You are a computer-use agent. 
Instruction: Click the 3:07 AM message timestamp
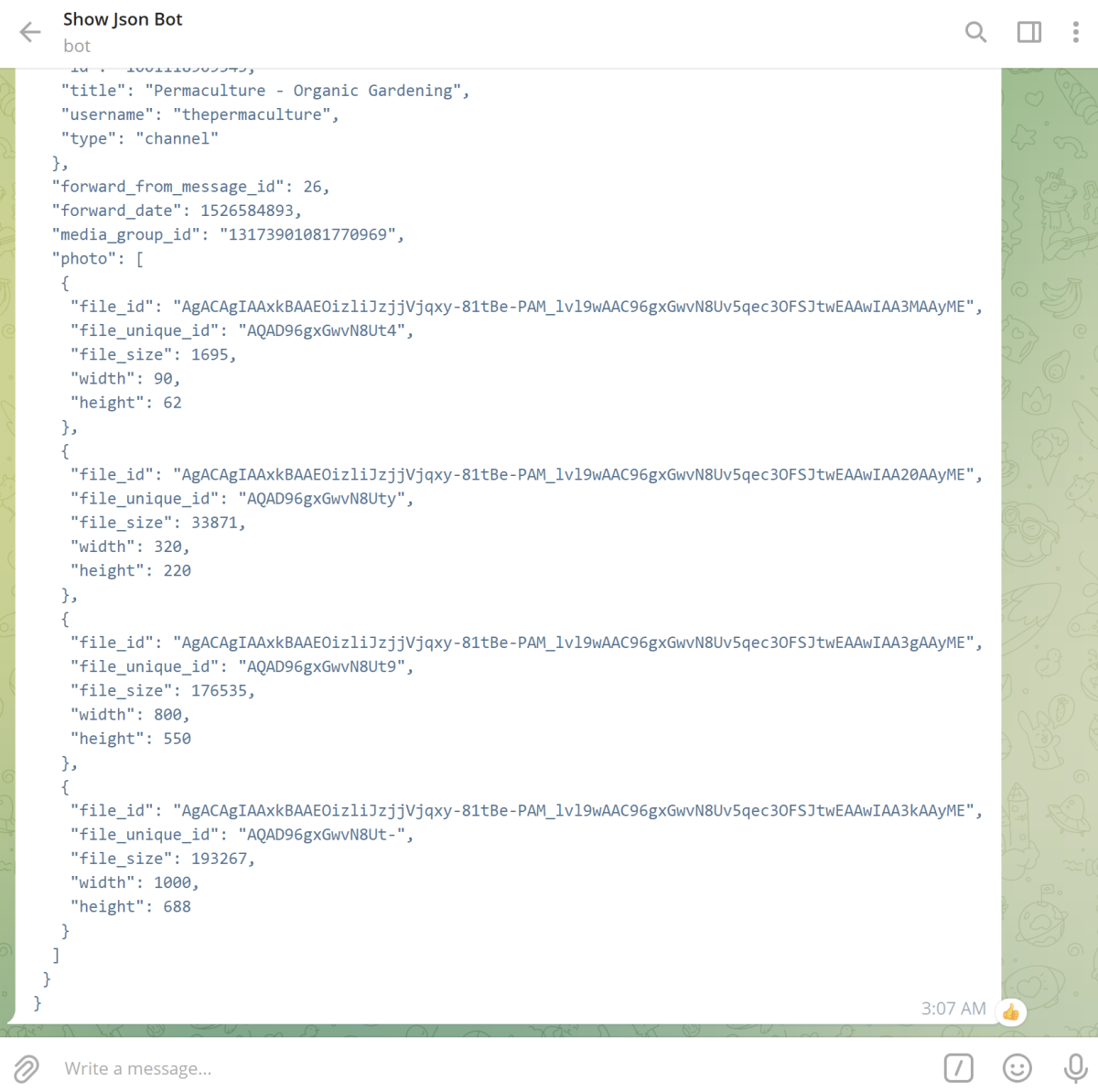point(953,1009)
